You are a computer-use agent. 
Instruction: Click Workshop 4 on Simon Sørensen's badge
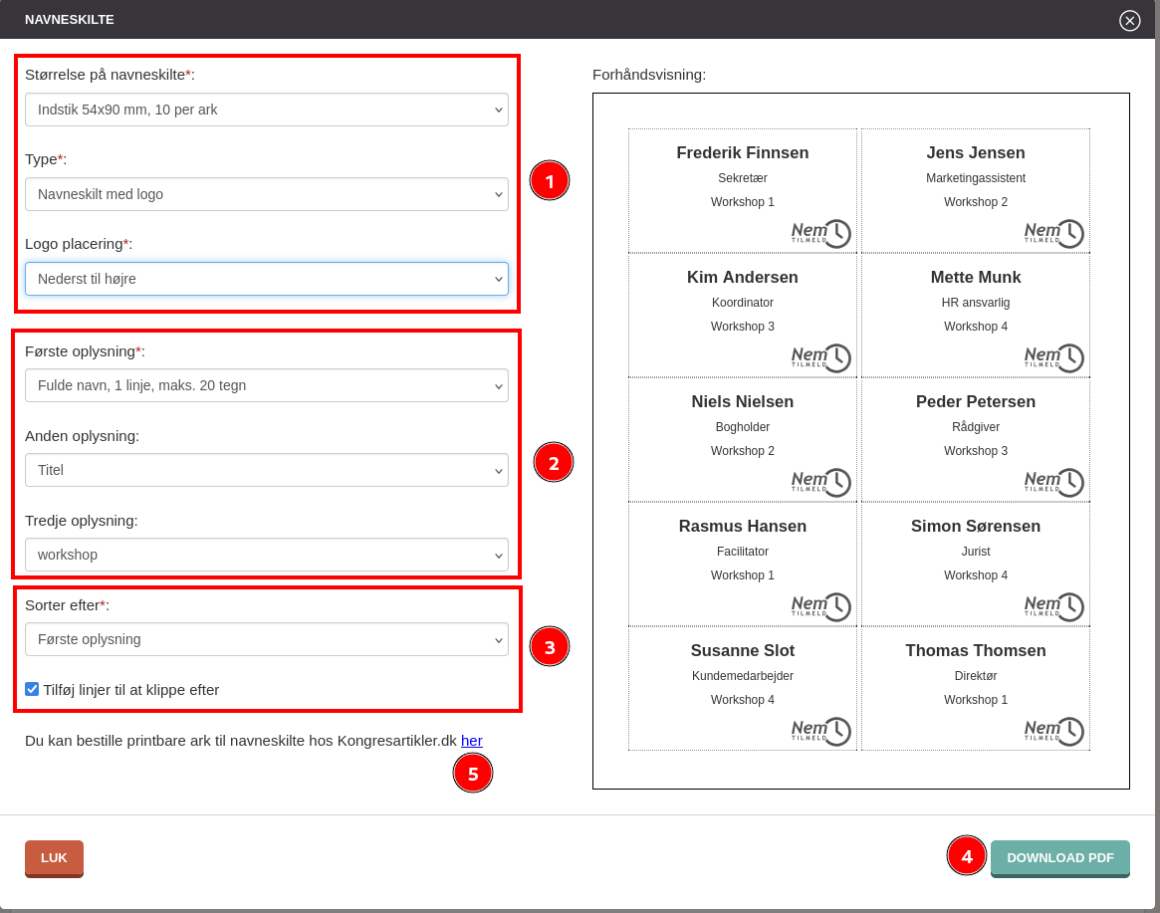pyautogui.click(x=976, y=575)
